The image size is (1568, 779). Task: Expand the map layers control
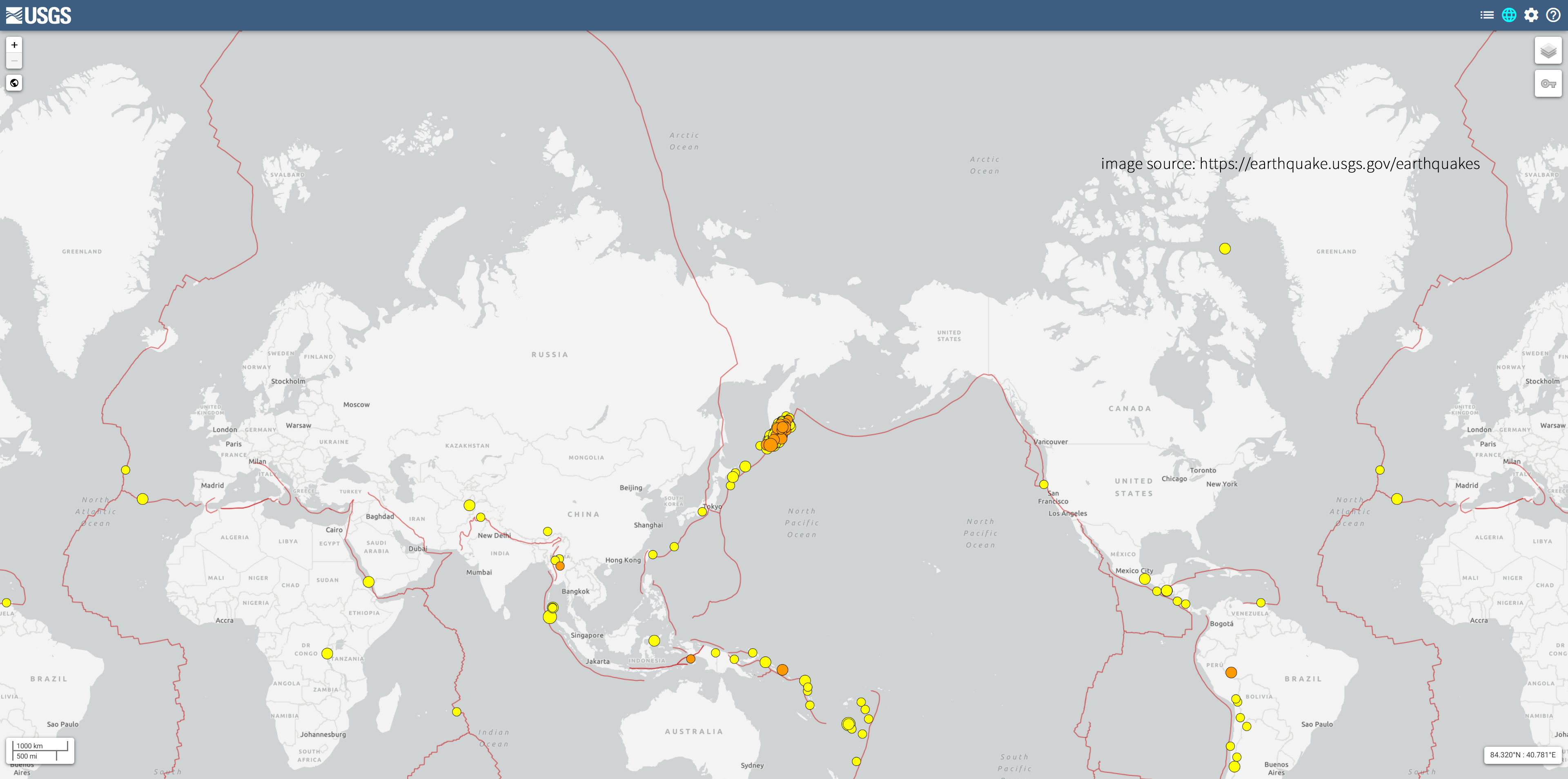coord(1548,51)
